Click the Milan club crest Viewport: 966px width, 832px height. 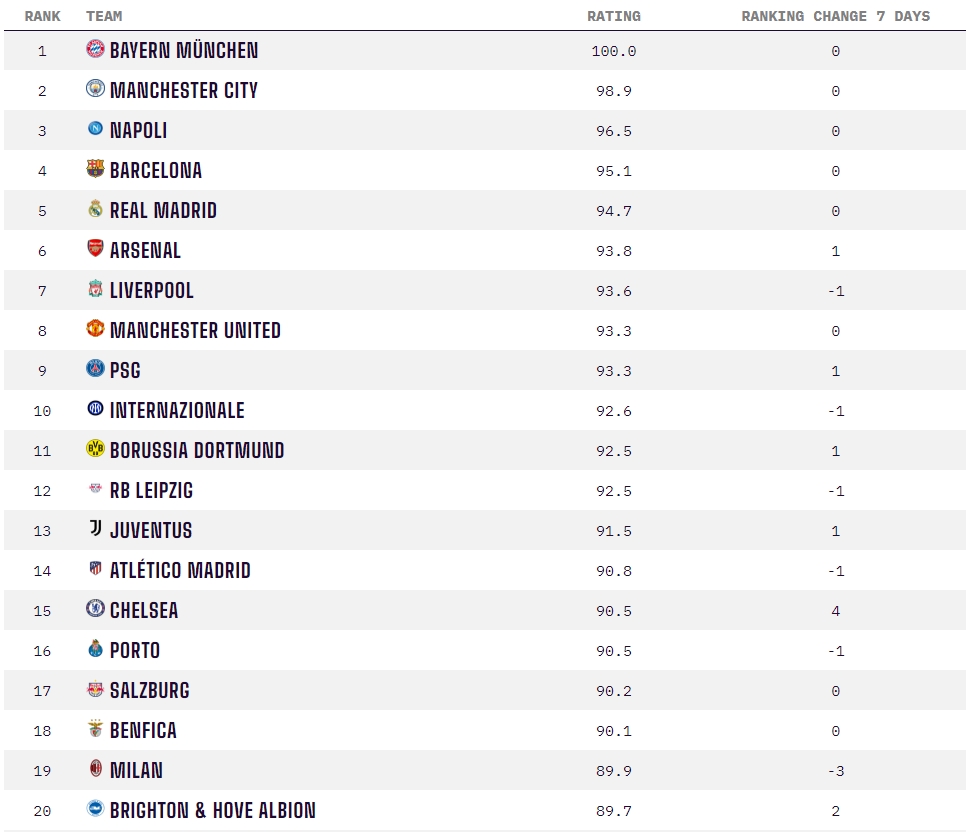click(x=95, y=768)
